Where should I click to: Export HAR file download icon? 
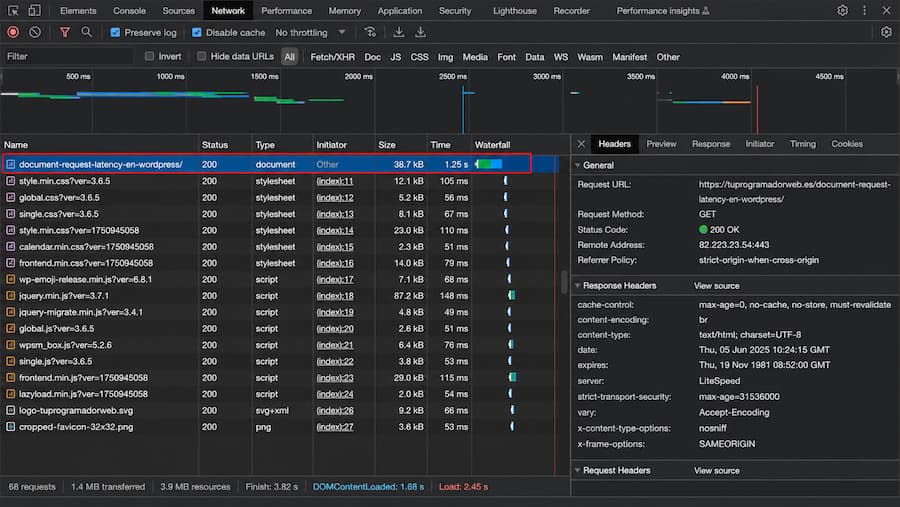420,33
